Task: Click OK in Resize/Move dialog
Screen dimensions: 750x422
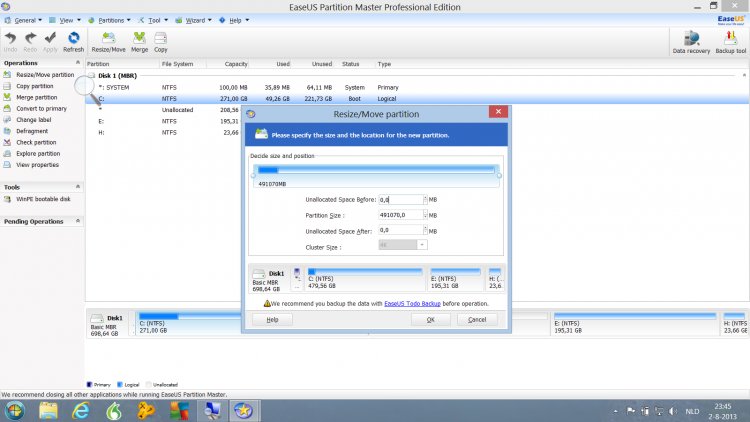Action: point(430,320)
